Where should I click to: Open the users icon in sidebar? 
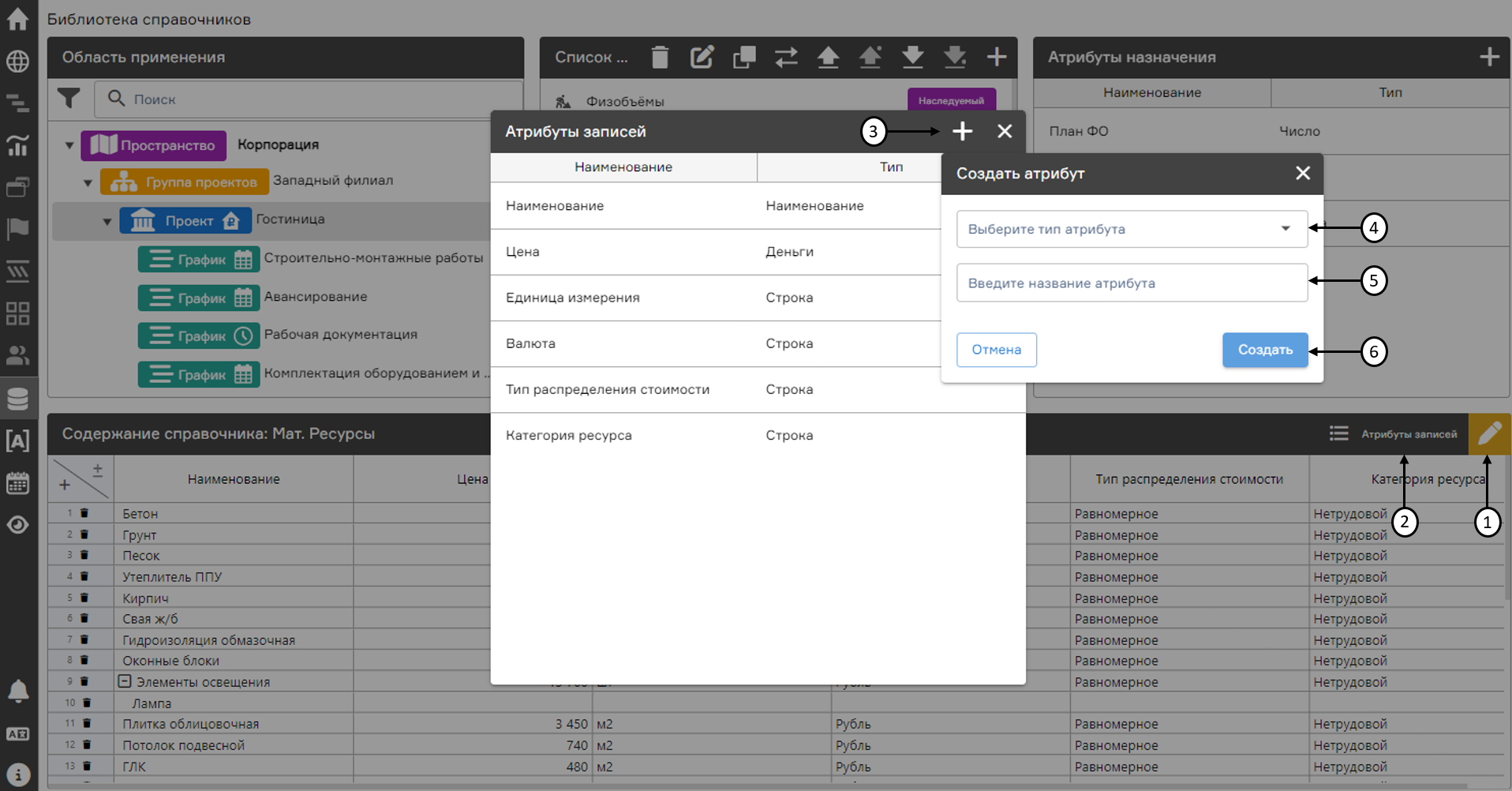tap(17, 356)
